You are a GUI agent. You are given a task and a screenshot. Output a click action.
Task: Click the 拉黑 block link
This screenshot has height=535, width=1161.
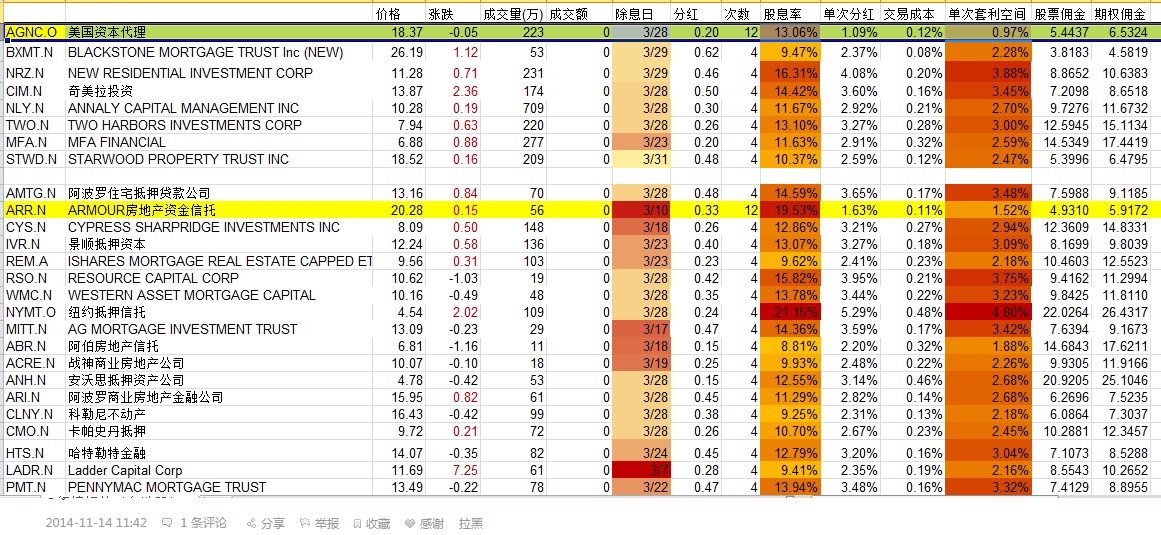471,523
